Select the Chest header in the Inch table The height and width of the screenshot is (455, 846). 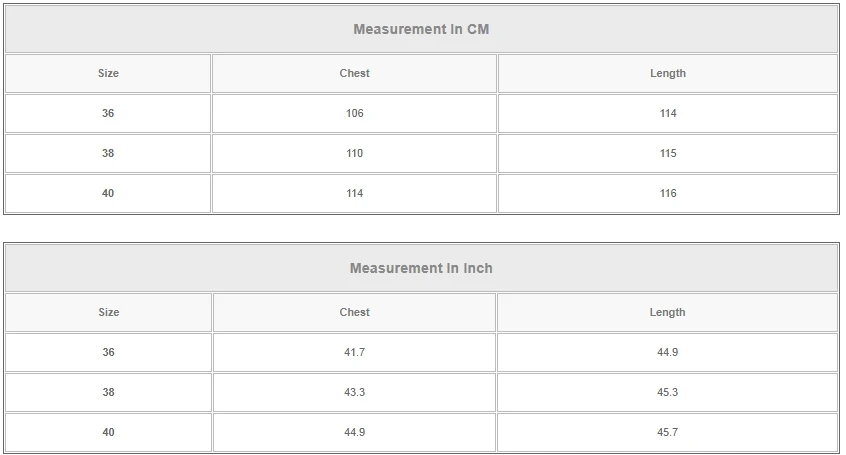(354, 312)
